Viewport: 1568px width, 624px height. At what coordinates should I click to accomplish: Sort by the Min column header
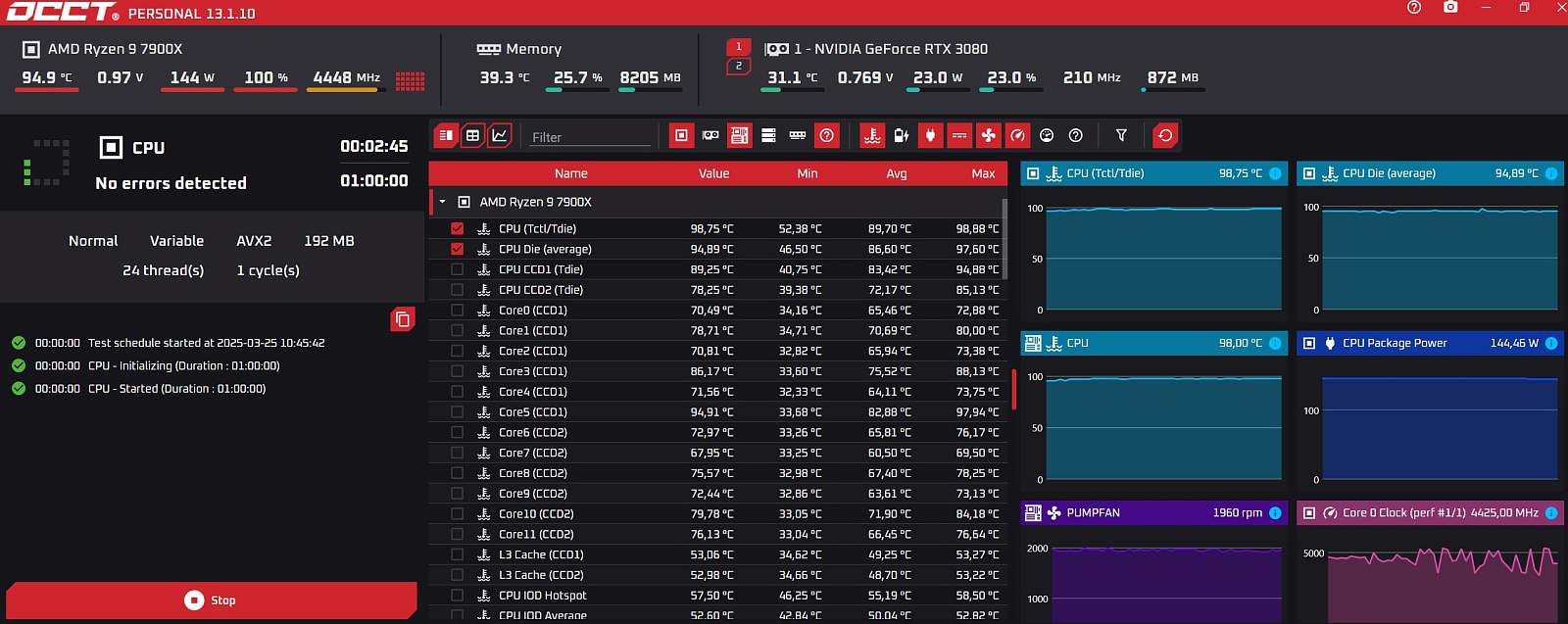click(x=808, y=173)
